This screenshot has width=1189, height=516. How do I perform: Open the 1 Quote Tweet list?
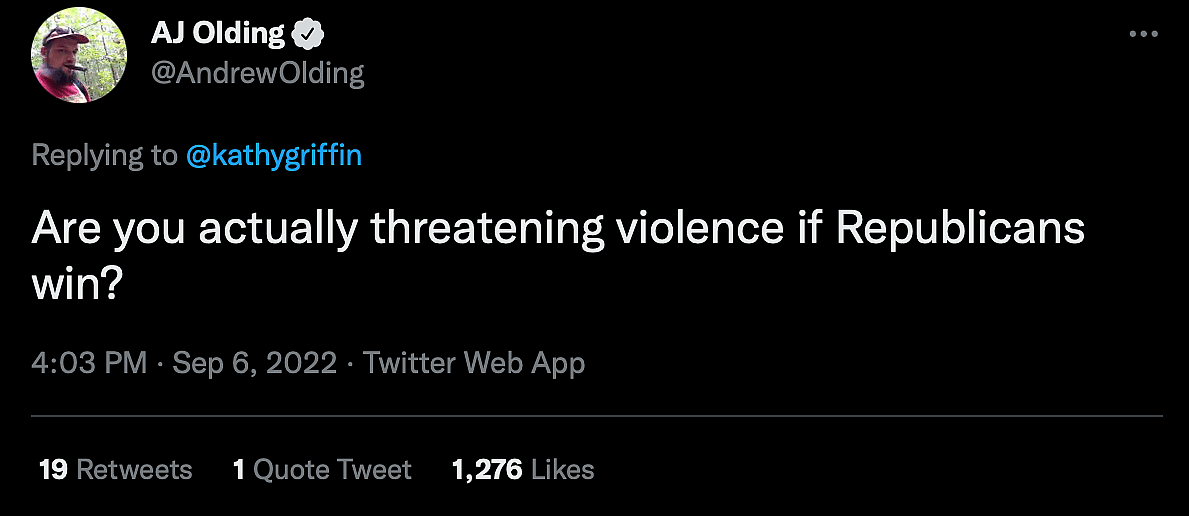point(322,469)
